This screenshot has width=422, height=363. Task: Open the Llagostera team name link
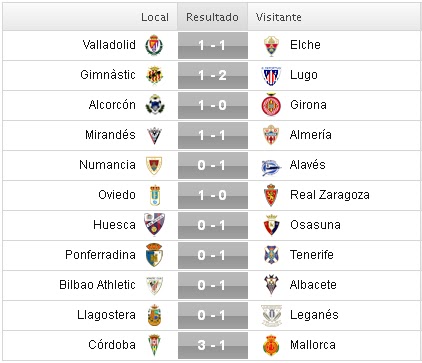[106, 315]
